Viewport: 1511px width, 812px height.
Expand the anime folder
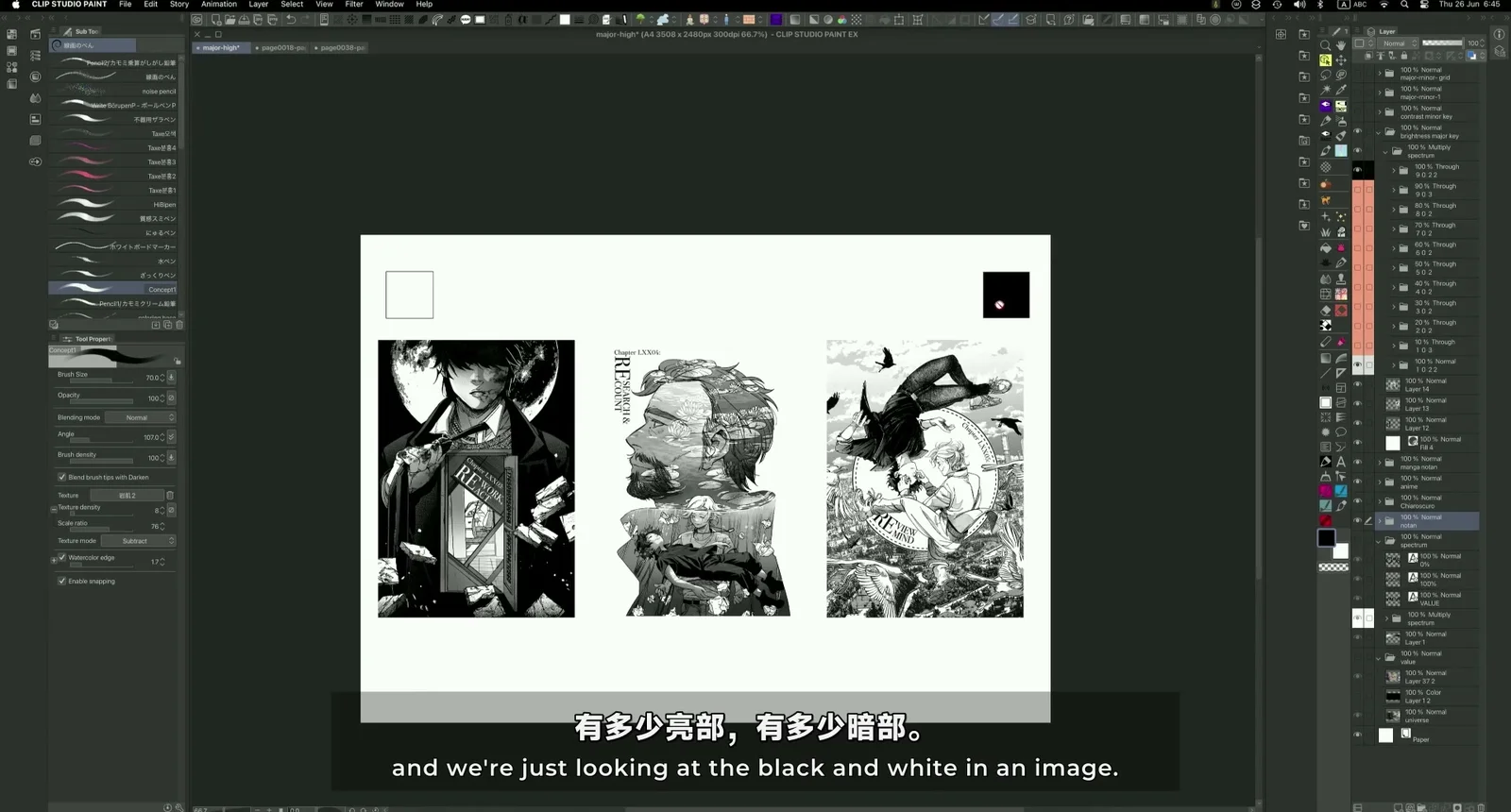tap(1379, 482)
